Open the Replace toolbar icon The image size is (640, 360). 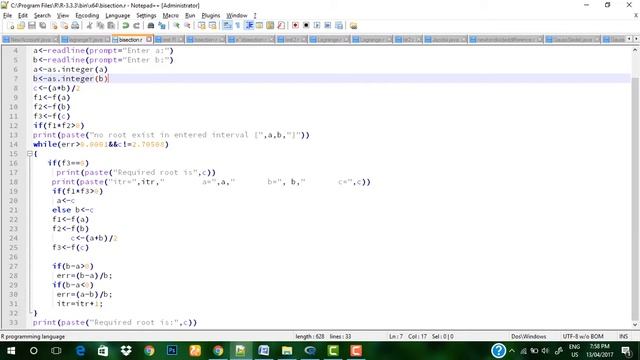click(x=162, y=26)
